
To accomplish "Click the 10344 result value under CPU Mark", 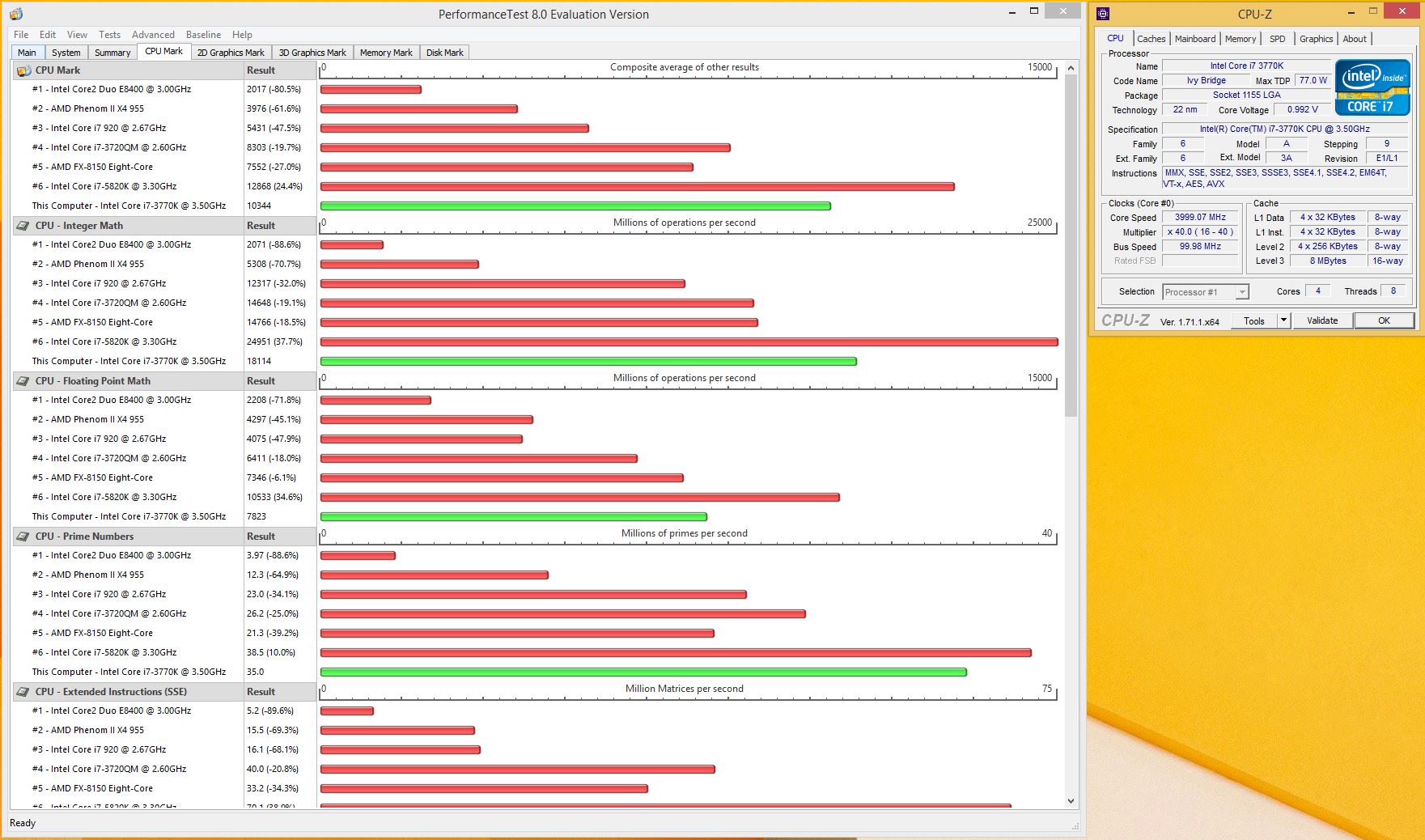I will 259,206.
